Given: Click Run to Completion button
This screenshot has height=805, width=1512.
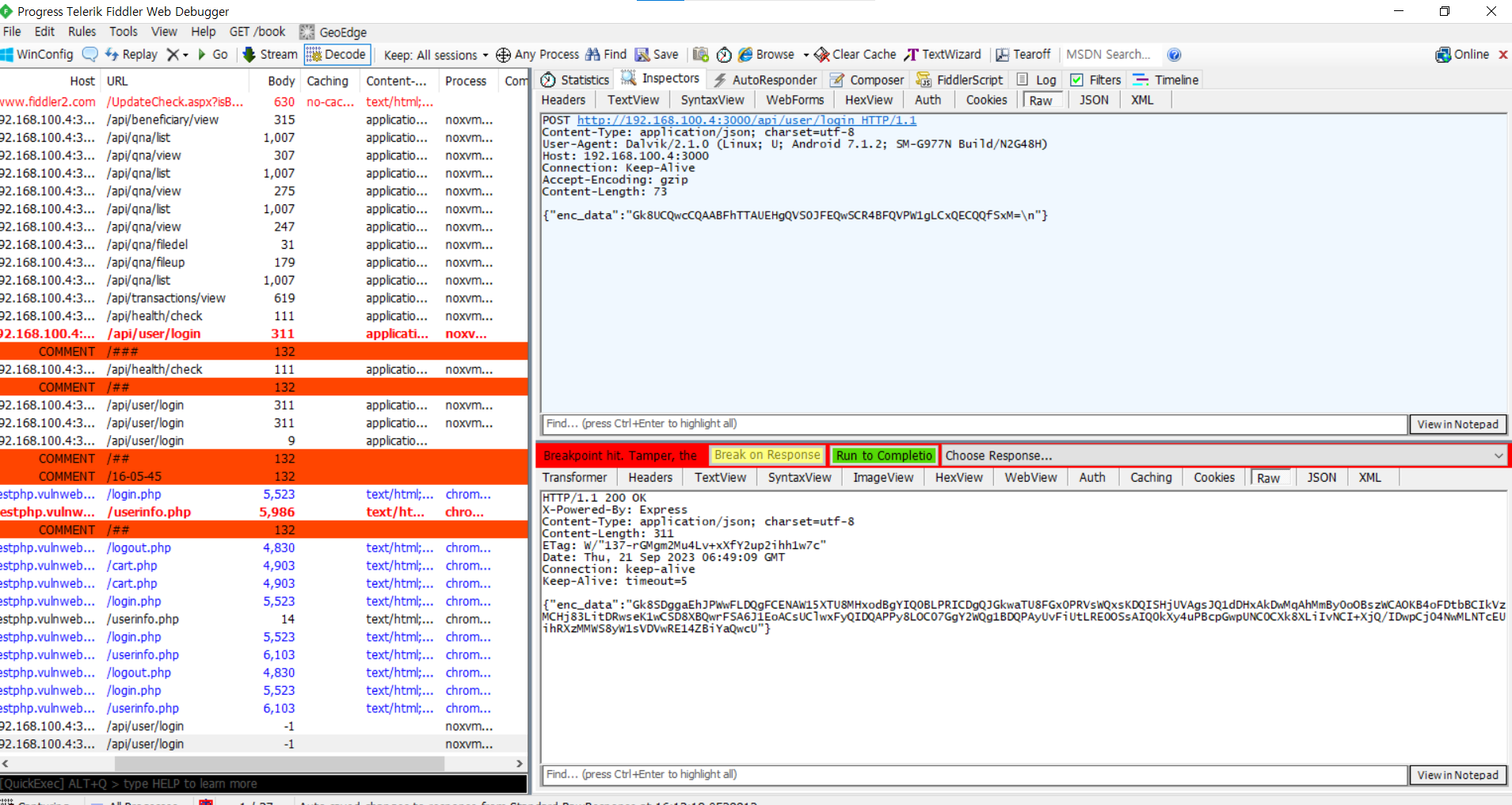Looking at the screenshot, I should [884, 456].
